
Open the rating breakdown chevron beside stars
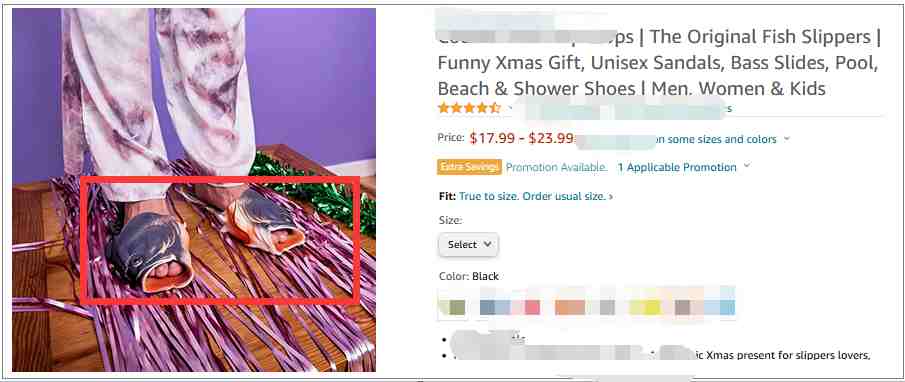click(x=510, y=108)
